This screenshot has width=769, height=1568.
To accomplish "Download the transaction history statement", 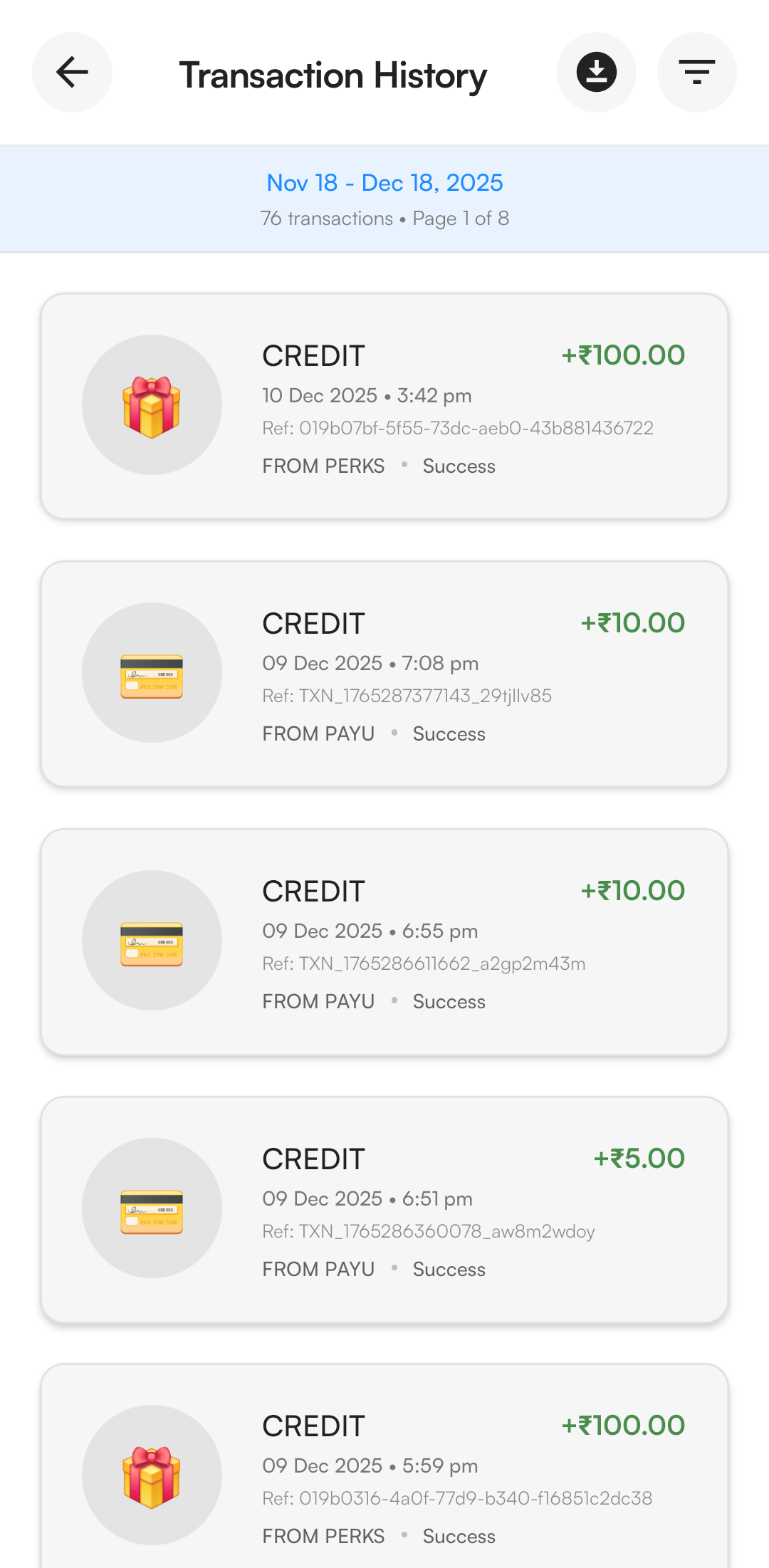I will 596,72.
